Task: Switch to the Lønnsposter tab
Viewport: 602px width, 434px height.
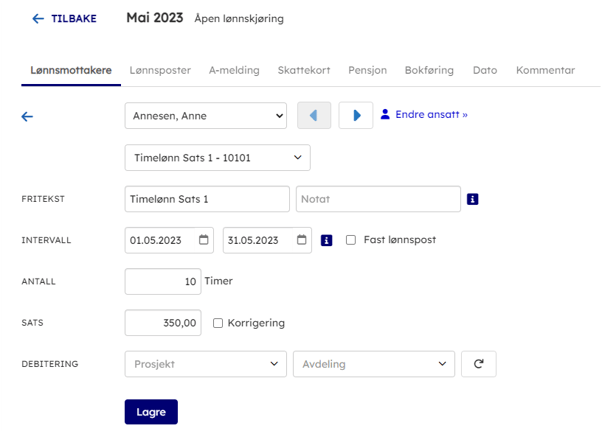Action: pyautogui.click(x=160, y=70)
